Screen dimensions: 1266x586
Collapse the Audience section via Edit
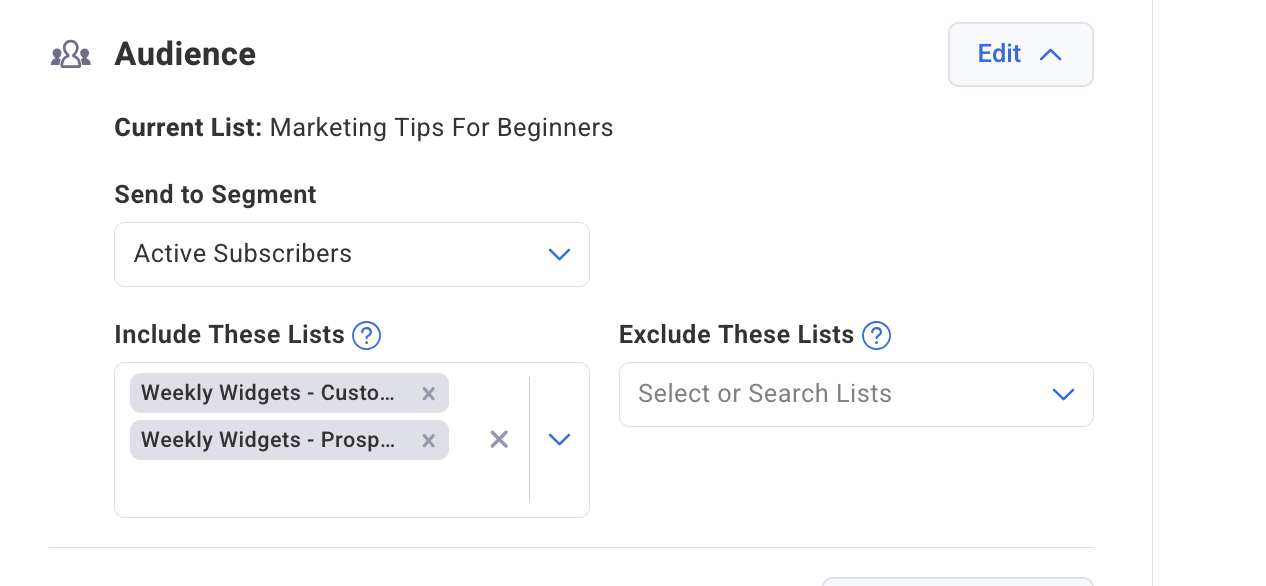999,54
